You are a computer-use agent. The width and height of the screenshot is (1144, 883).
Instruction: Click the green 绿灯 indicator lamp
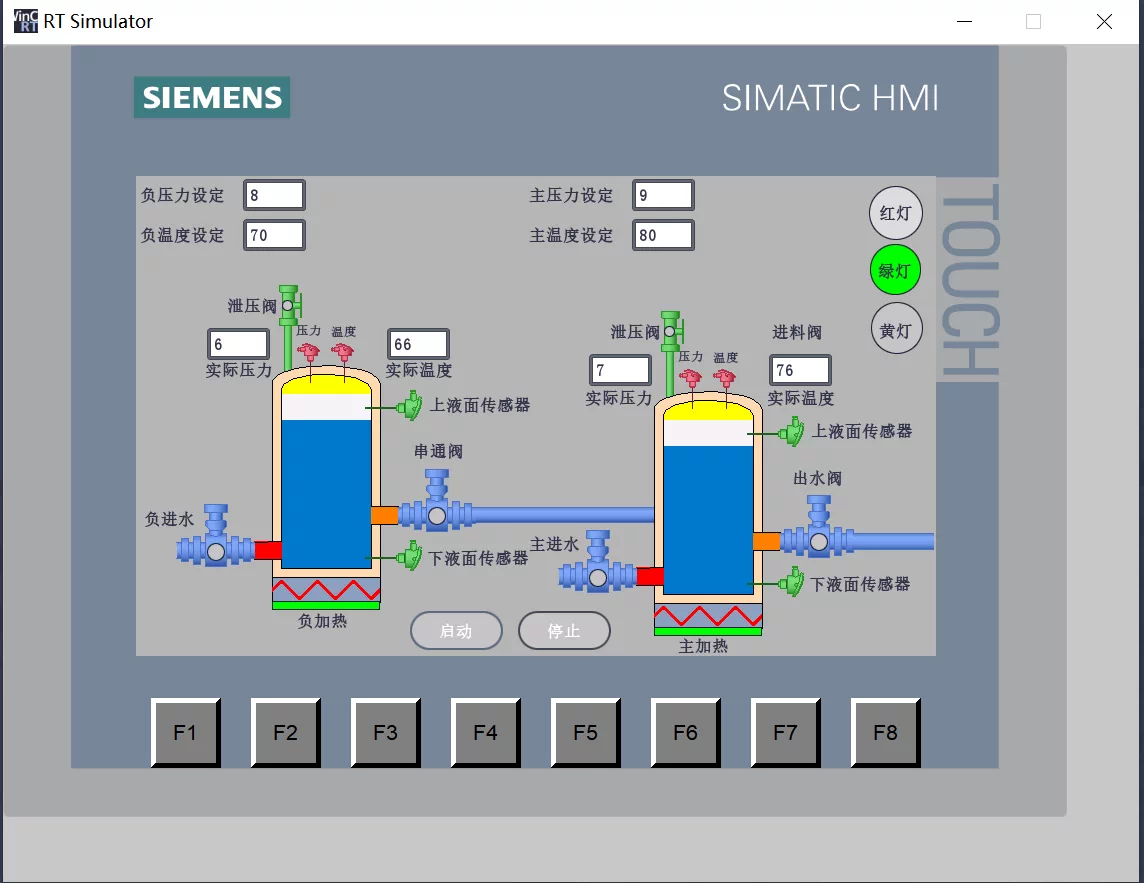[895, 271]
